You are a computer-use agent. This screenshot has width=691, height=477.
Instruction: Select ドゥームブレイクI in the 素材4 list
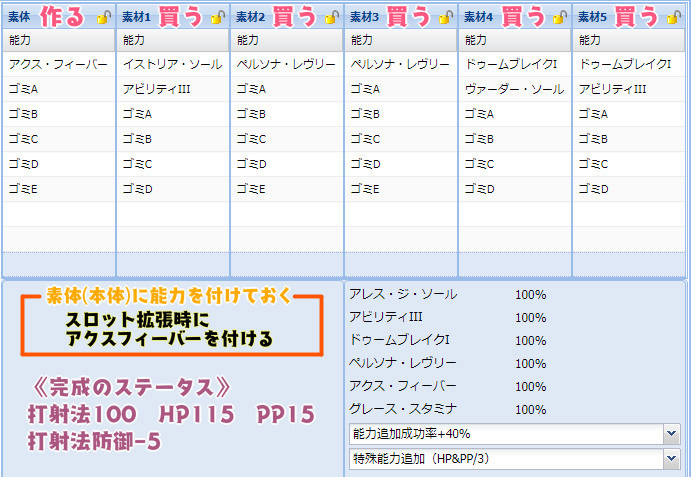click(x=515, y=64)
